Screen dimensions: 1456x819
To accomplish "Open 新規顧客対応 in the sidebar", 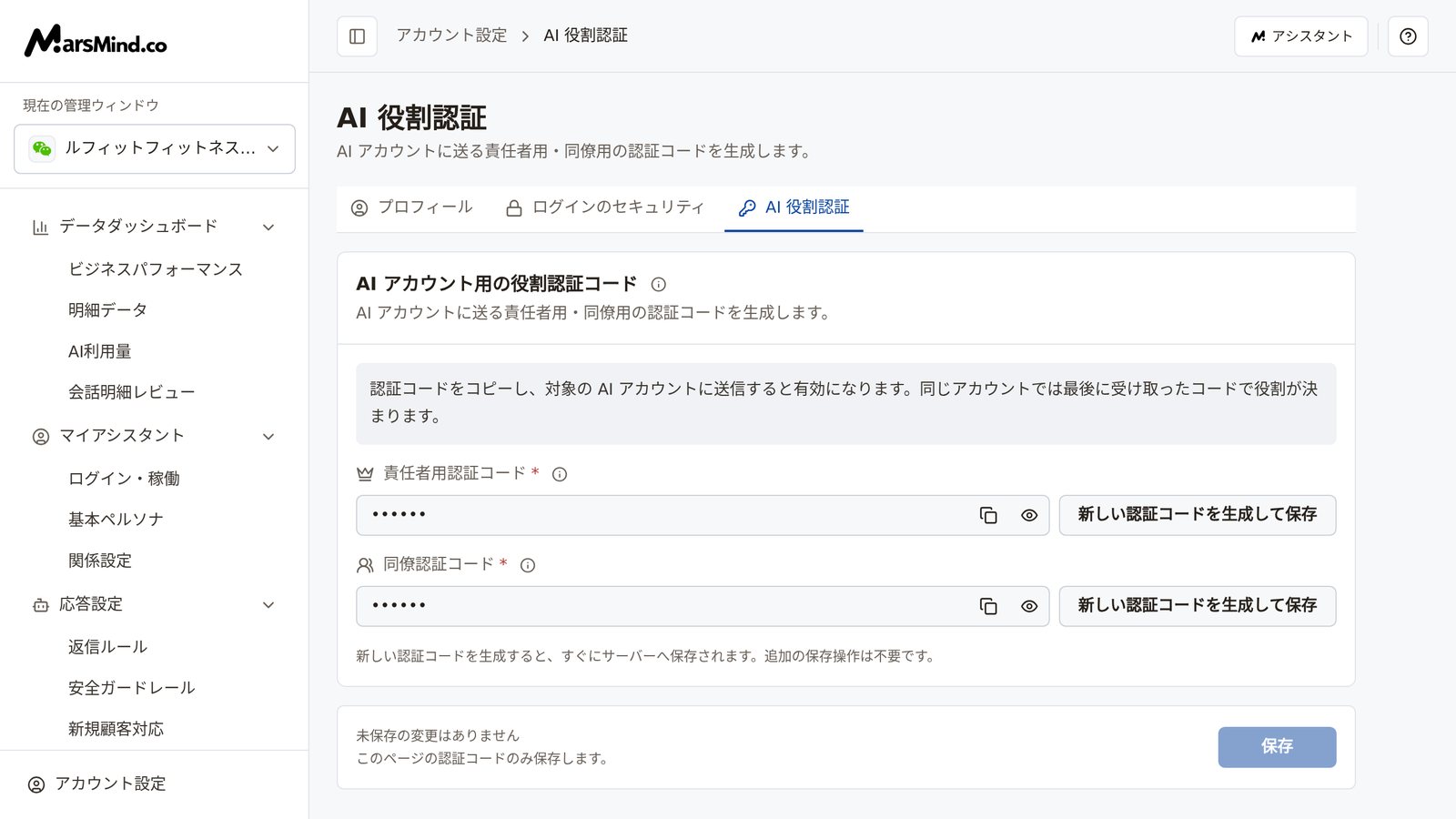I will coord(116,729).
